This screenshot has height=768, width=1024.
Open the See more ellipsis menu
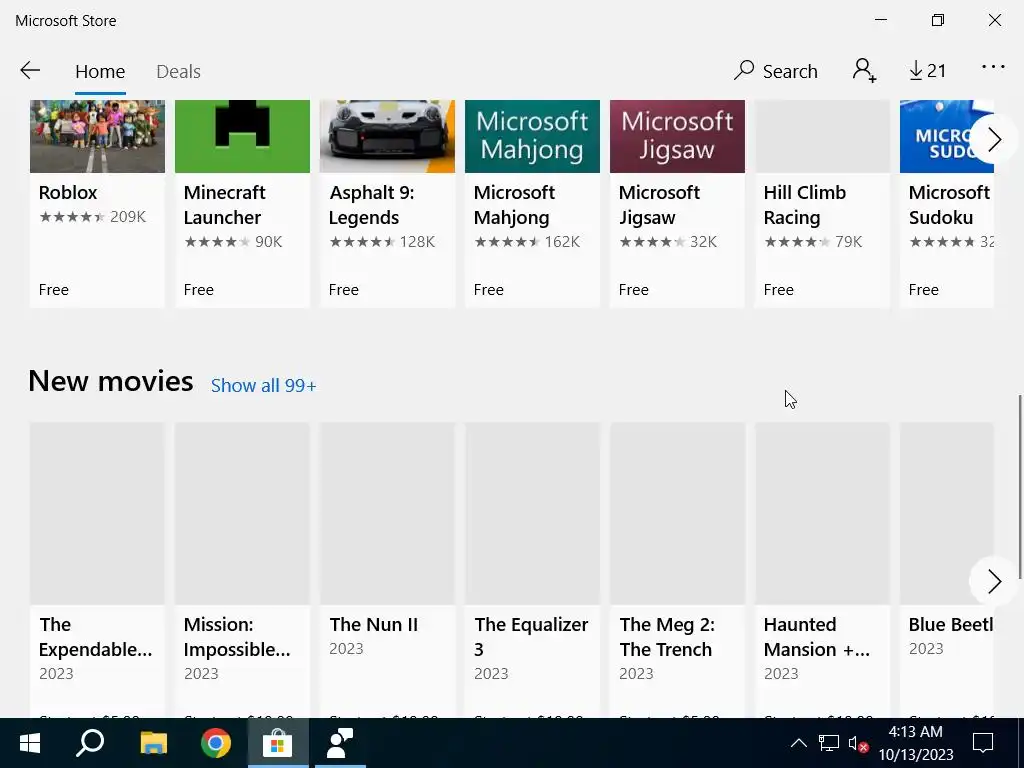tap(993, 67)
